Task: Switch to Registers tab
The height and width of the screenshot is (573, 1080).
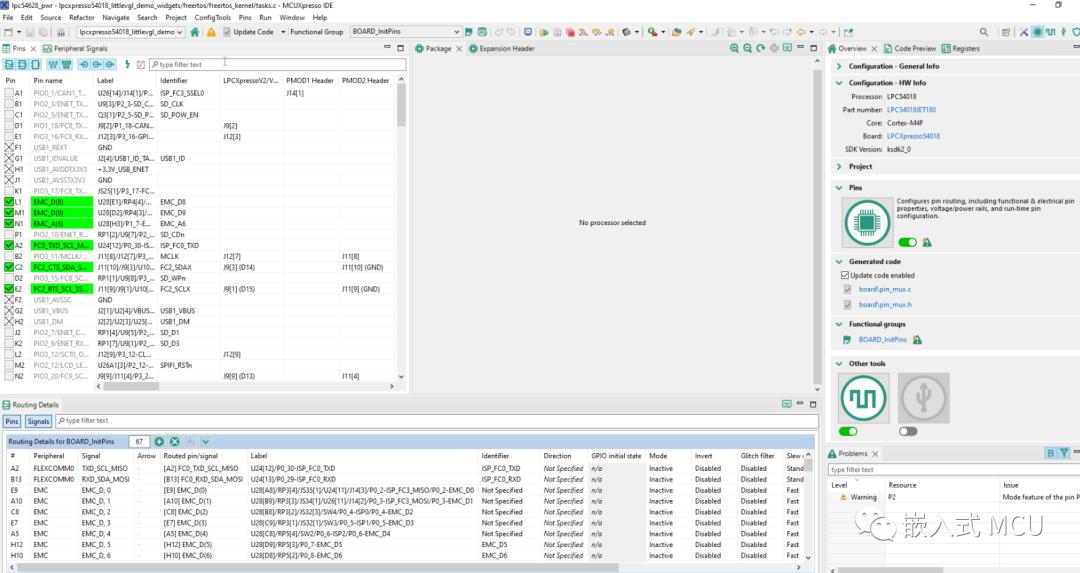Action: (960, 48)
